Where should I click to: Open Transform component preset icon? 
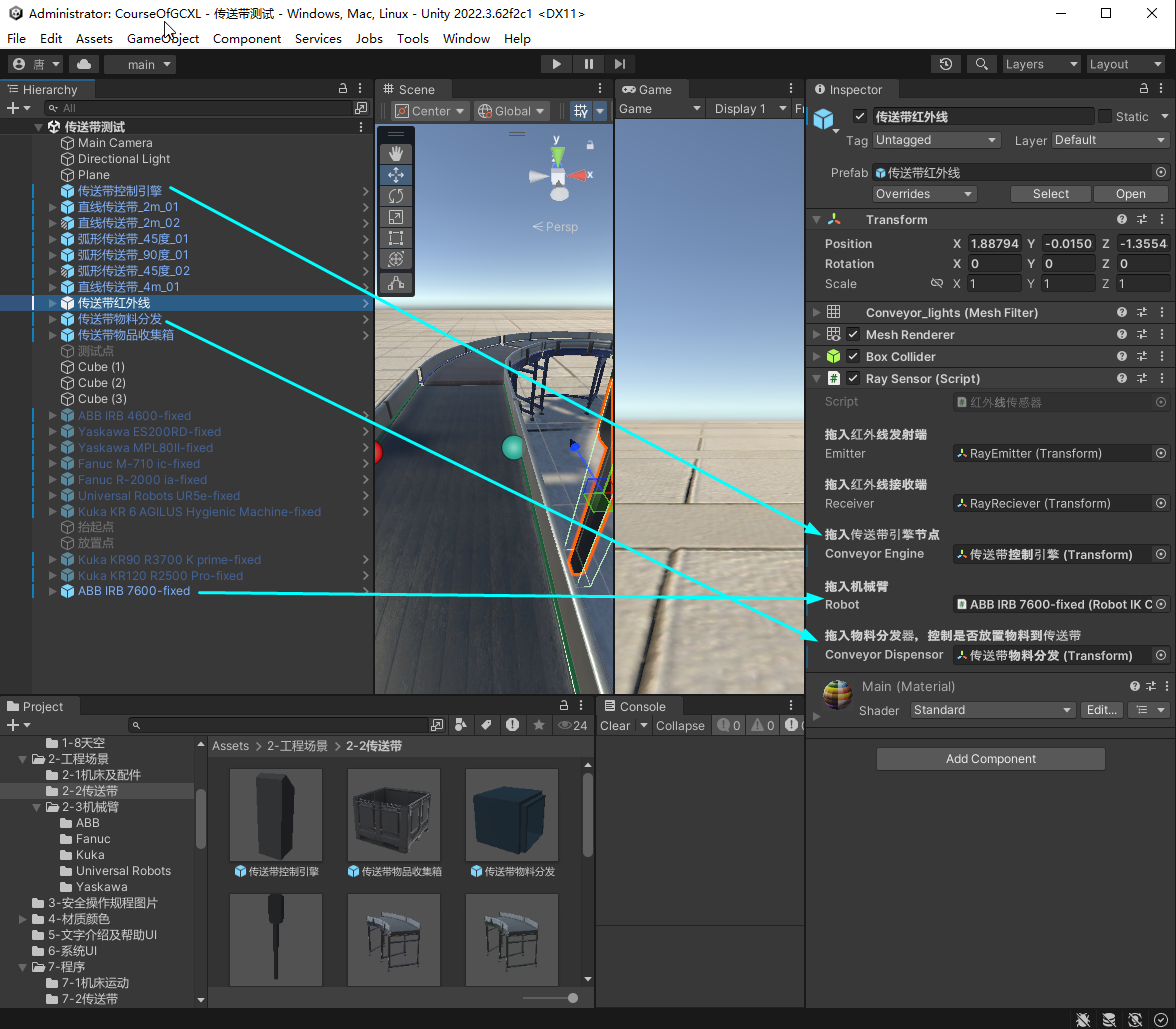pyautogui.click(x=1142, y=220)
